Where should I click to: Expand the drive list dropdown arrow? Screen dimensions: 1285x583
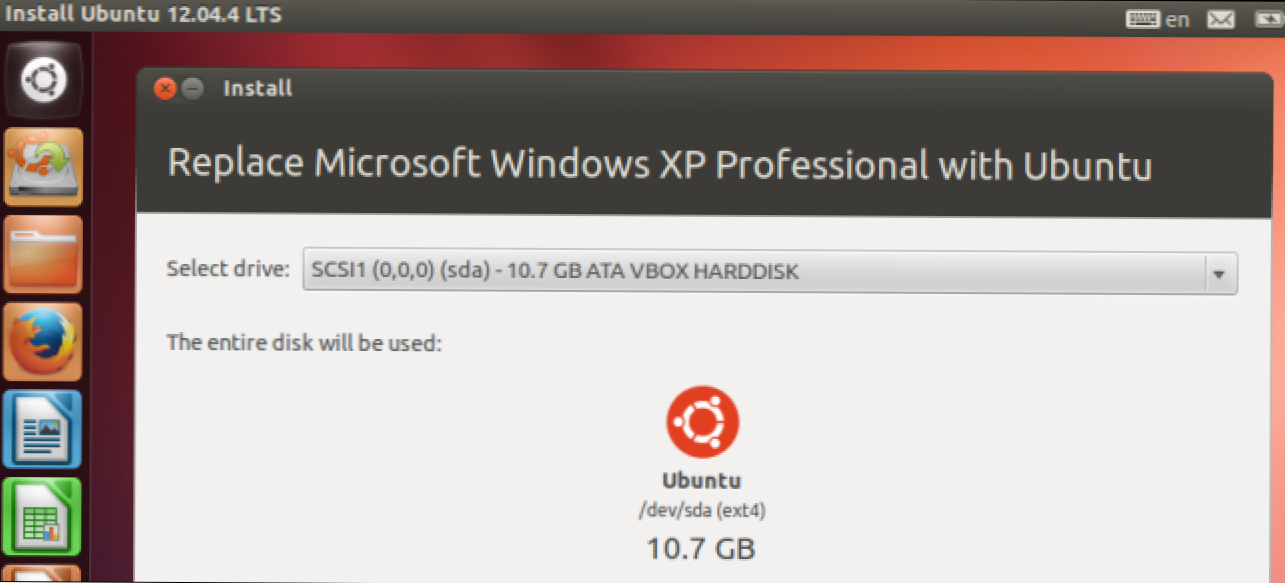(x=1218, y=272)
